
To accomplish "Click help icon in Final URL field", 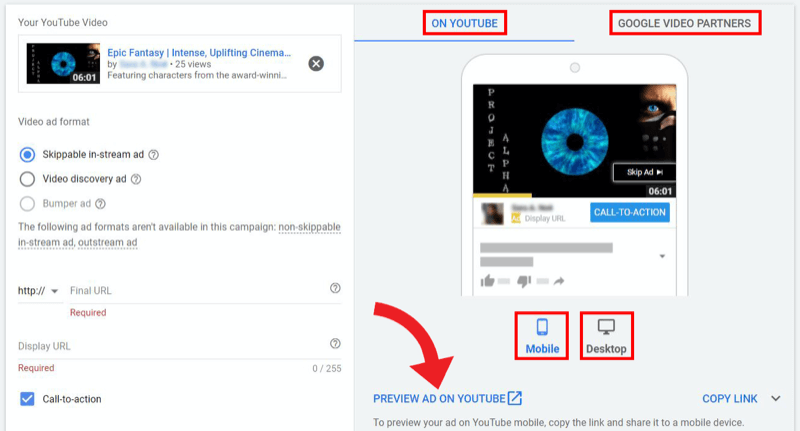I will (x=335, y=288).
